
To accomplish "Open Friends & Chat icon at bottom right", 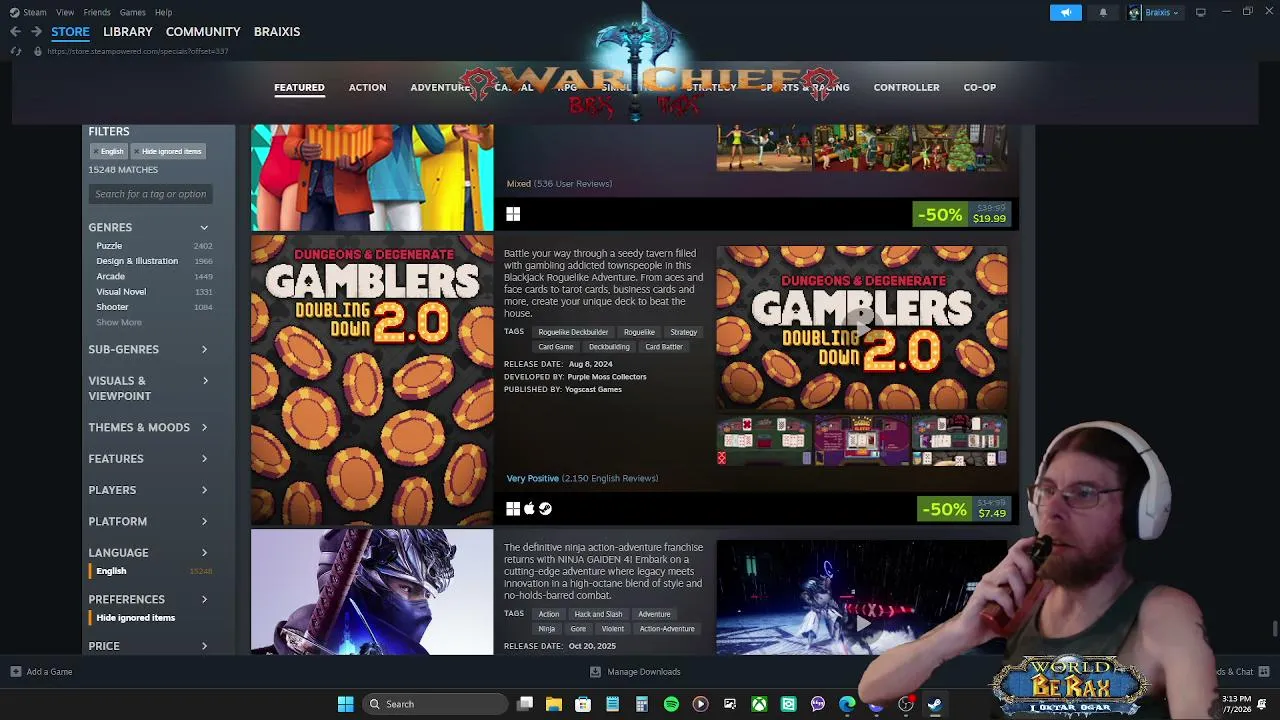I will click(1264, 672).
